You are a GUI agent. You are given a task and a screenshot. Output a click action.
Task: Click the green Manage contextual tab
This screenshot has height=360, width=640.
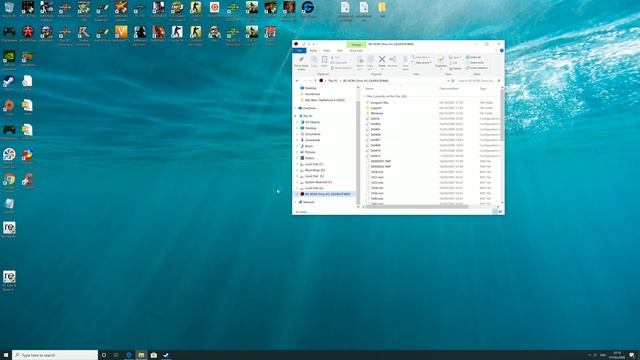pyautogui.click(x=356, y=44)
